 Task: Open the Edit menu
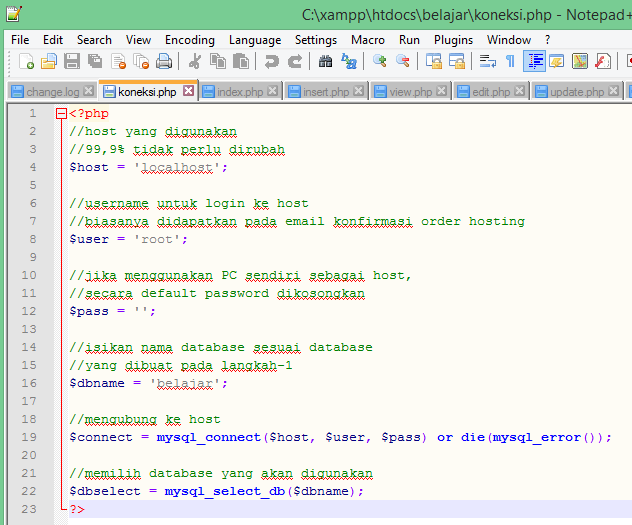(x=53, y=40)
